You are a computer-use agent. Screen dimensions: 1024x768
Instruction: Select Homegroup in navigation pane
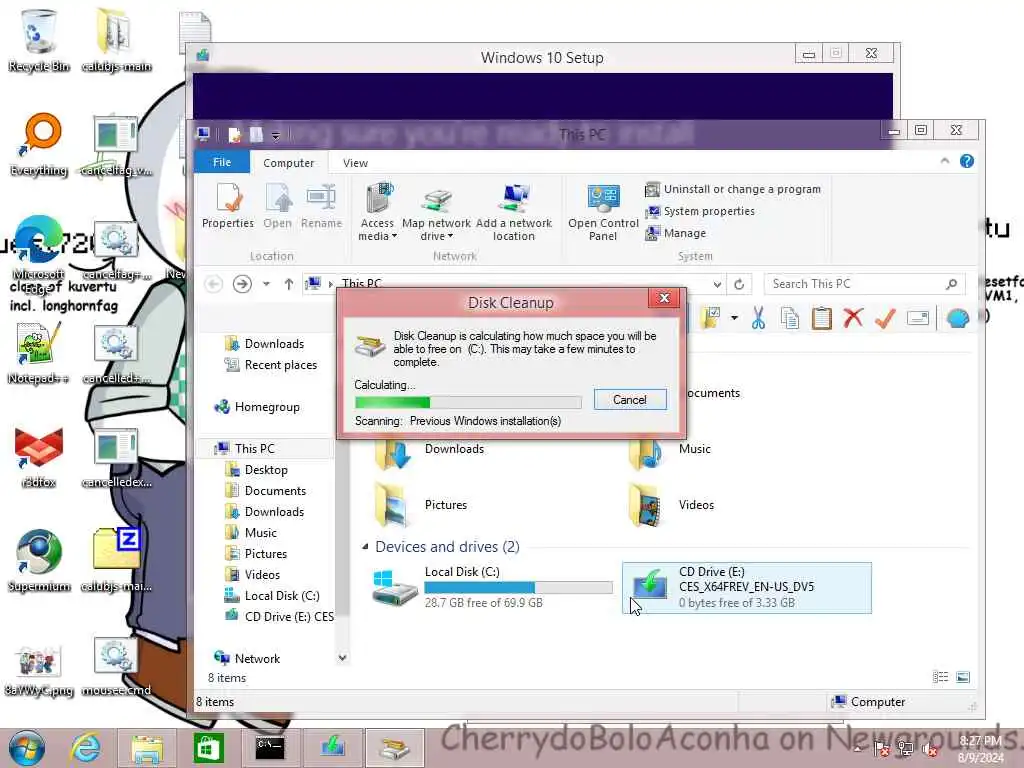257,407
